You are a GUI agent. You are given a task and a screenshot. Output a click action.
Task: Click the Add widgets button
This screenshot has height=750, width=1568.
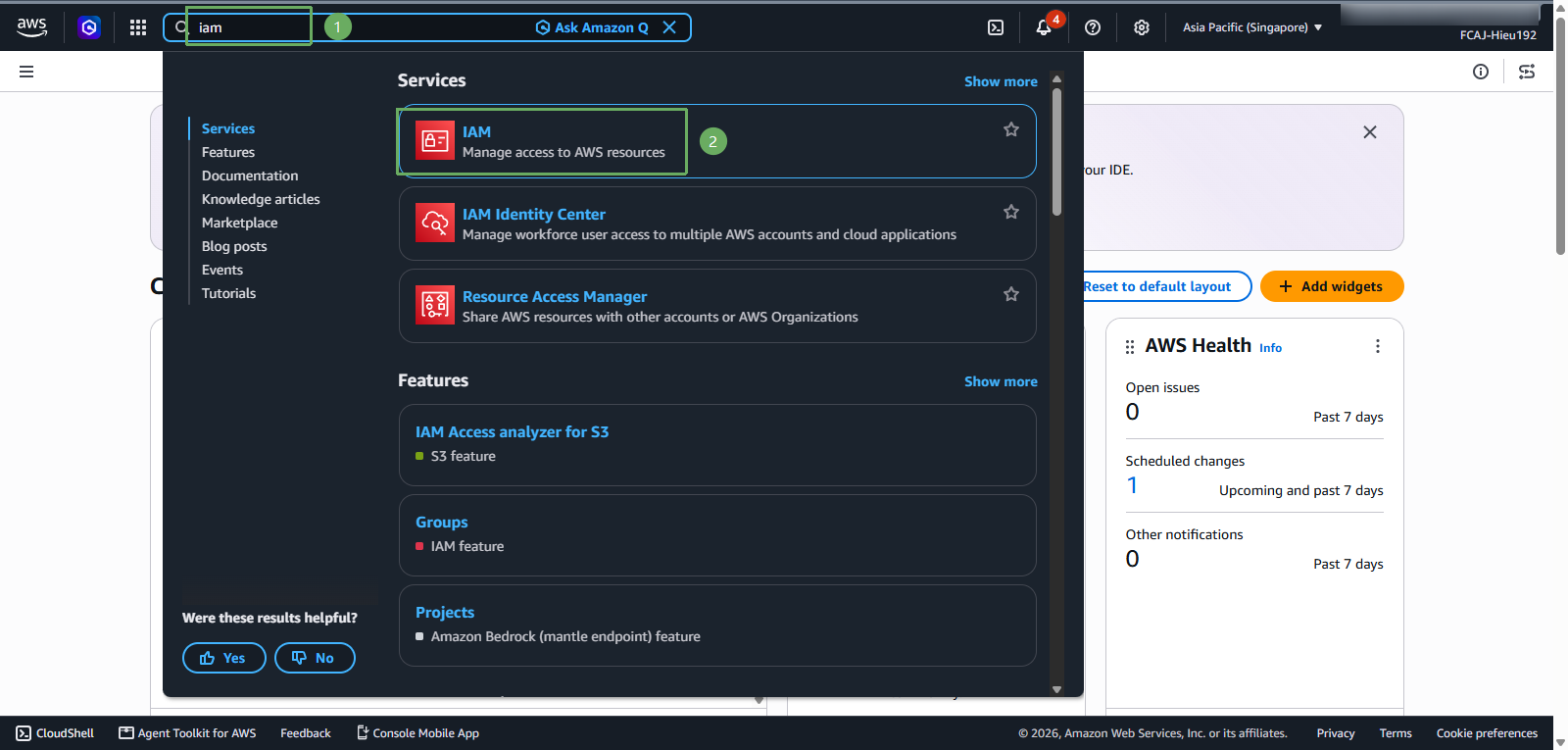(1332, 286)
